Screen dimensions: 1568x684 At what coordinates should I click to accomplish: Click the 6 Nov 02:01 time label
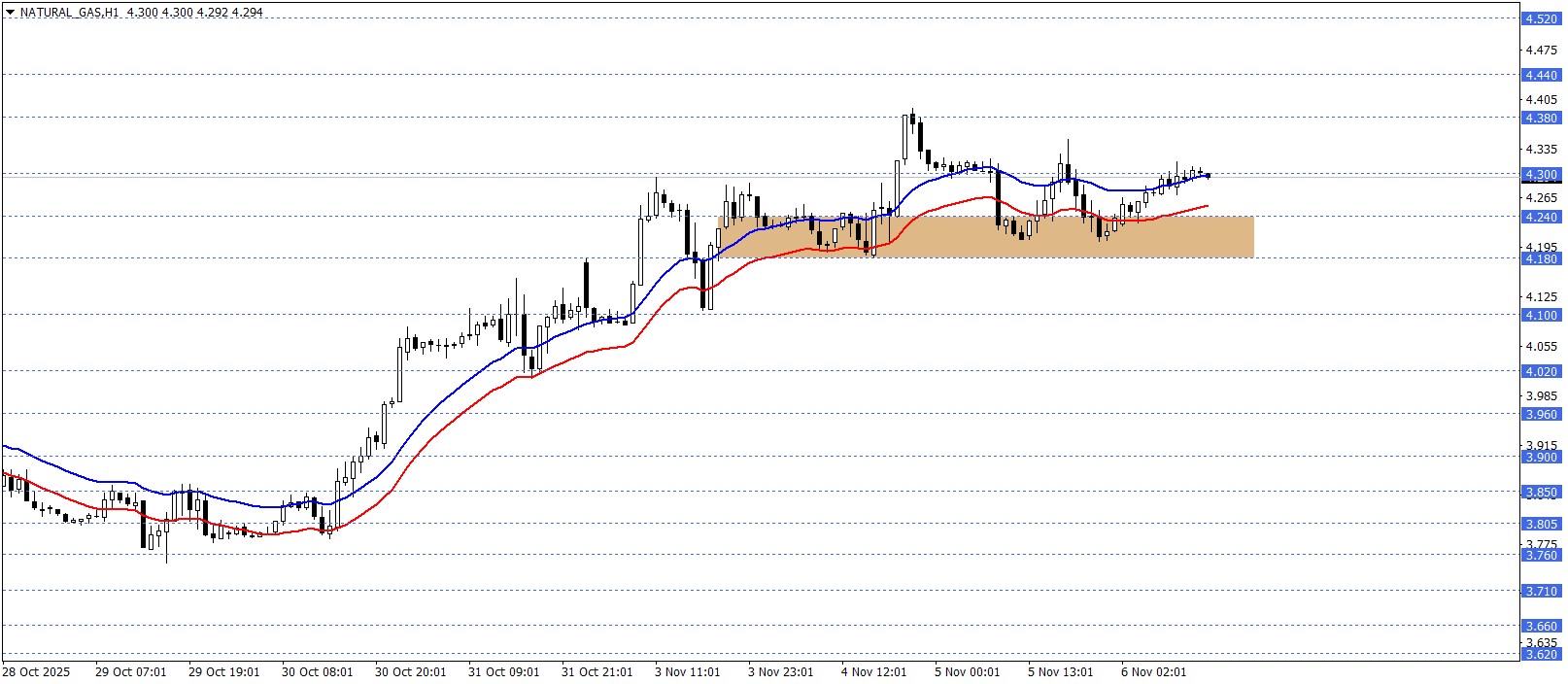(1153, 672)
